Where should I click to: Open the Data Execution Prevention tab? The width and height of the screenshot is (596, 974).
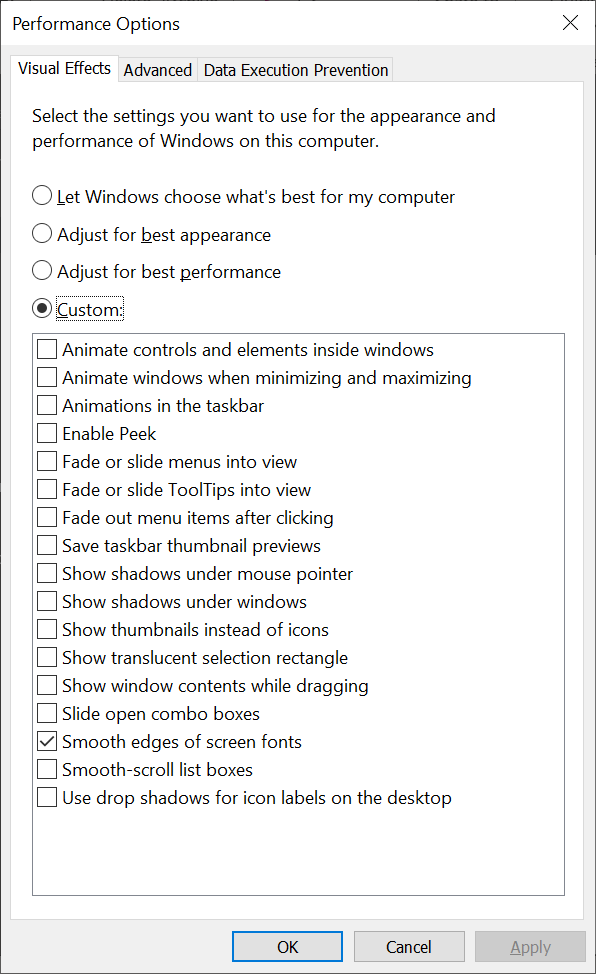(296, 70)
